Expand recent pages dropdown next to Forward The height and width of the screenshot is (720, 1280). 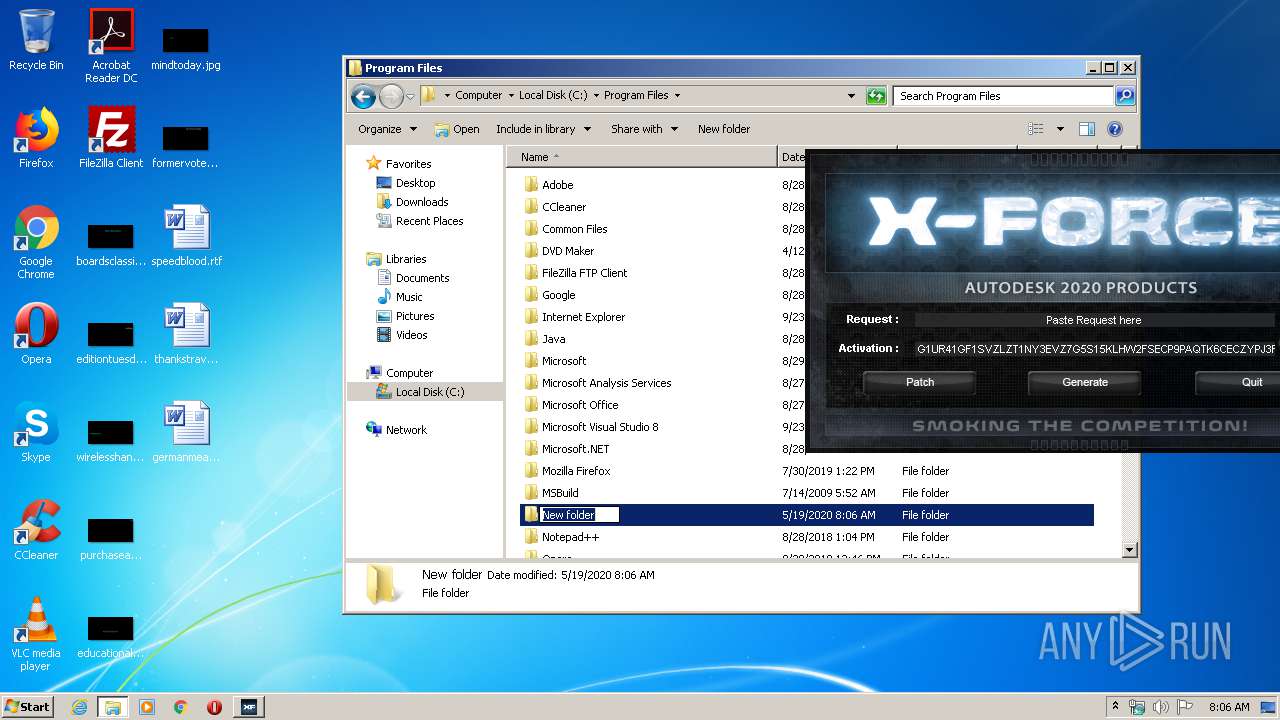pos(410,97)
